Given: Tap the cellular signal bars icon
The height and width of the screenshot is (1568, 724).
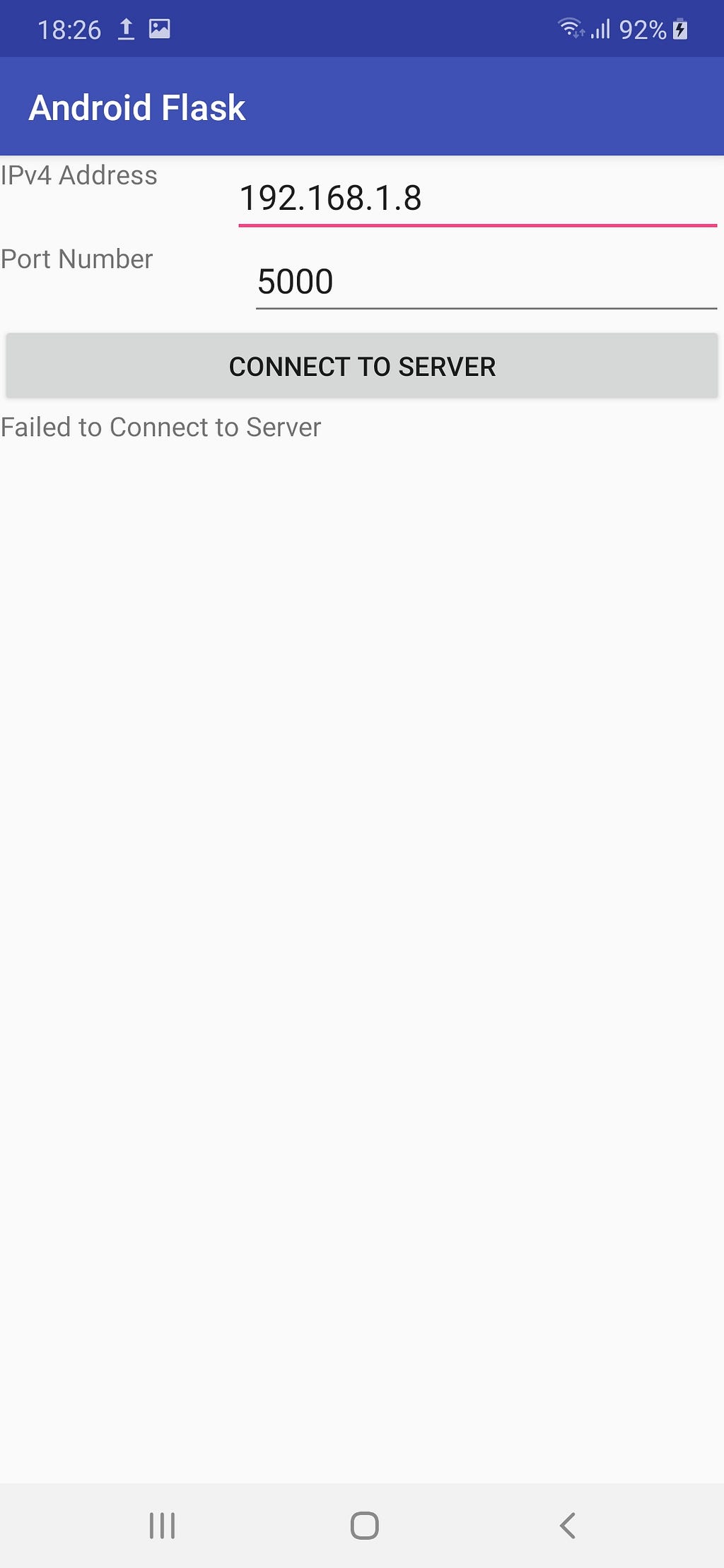Looking at the screenshot, I should click(x=601, y=29).
